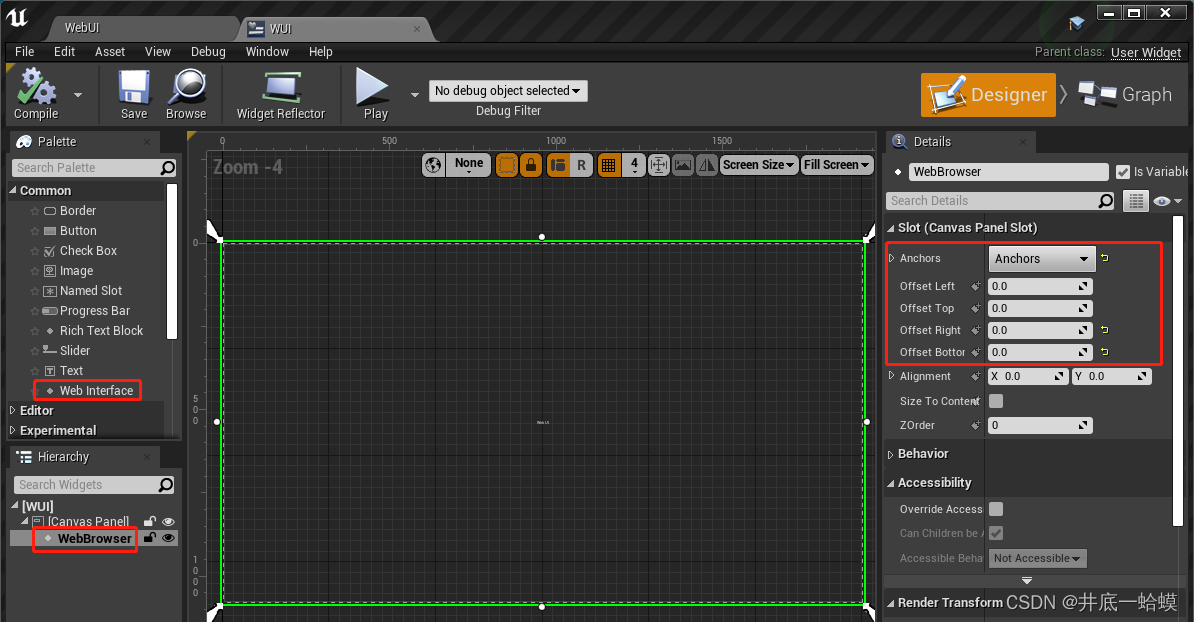Open Screen Size dropdown
This screenshot has height=622, width=1194.
coord(758,164)
